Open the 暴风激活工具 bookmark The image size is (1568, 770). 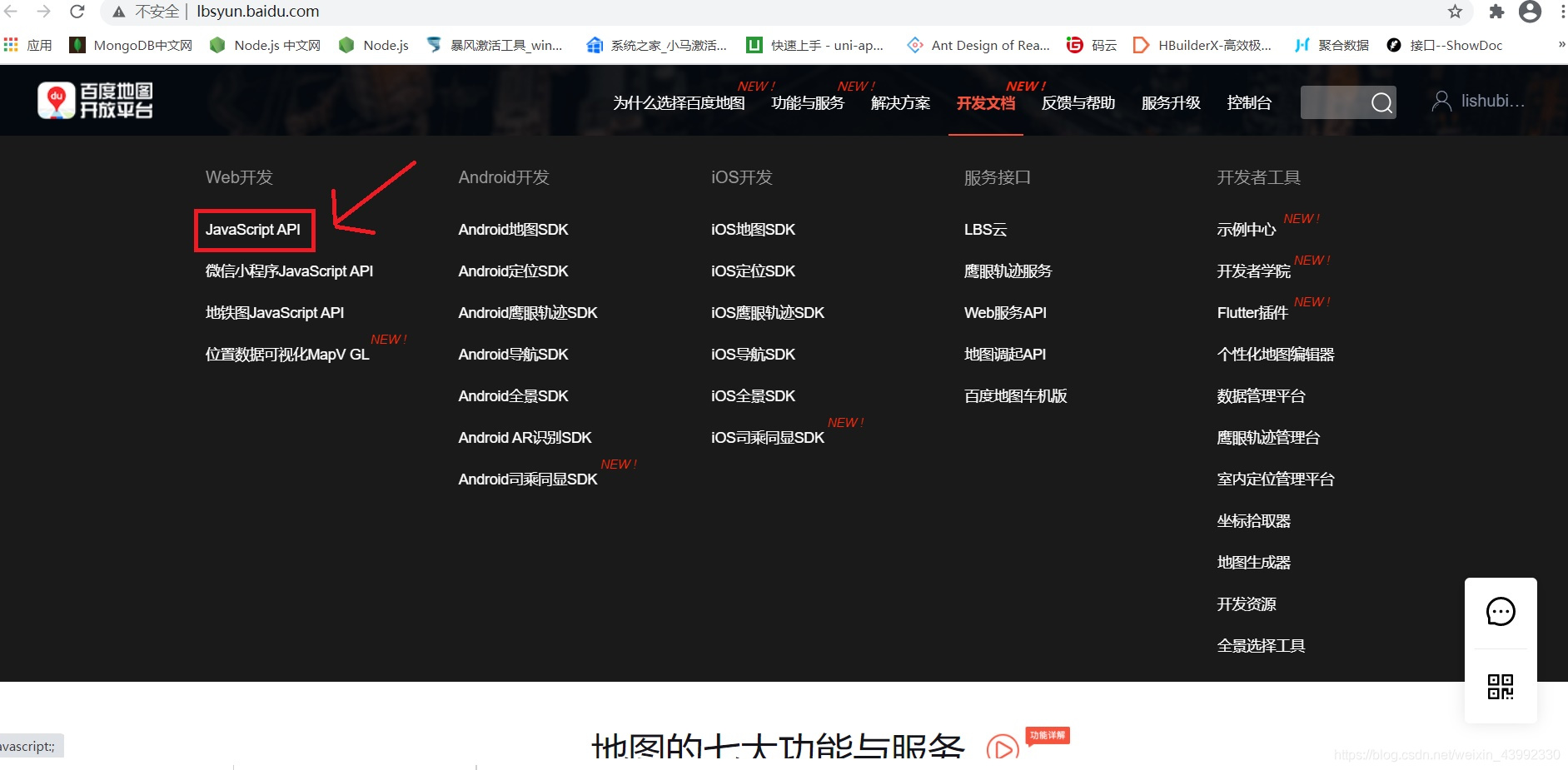pos(494,45)
